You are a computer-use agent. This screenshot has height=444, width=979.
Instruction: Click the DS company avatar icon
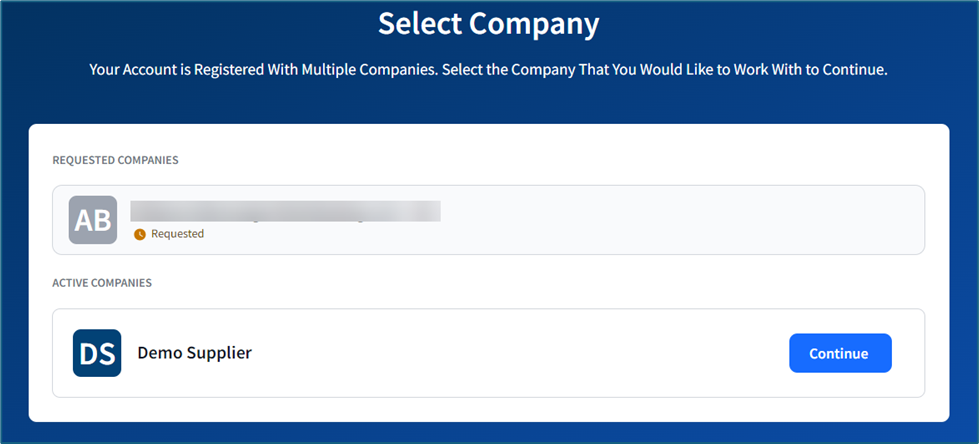tap(97, 353)
